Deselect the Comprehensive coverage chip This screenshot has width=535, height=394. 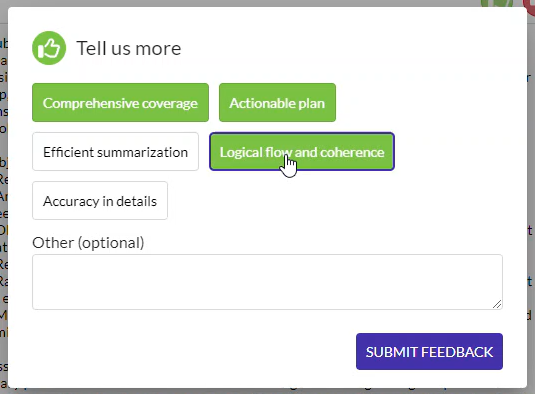click(120, 102)
